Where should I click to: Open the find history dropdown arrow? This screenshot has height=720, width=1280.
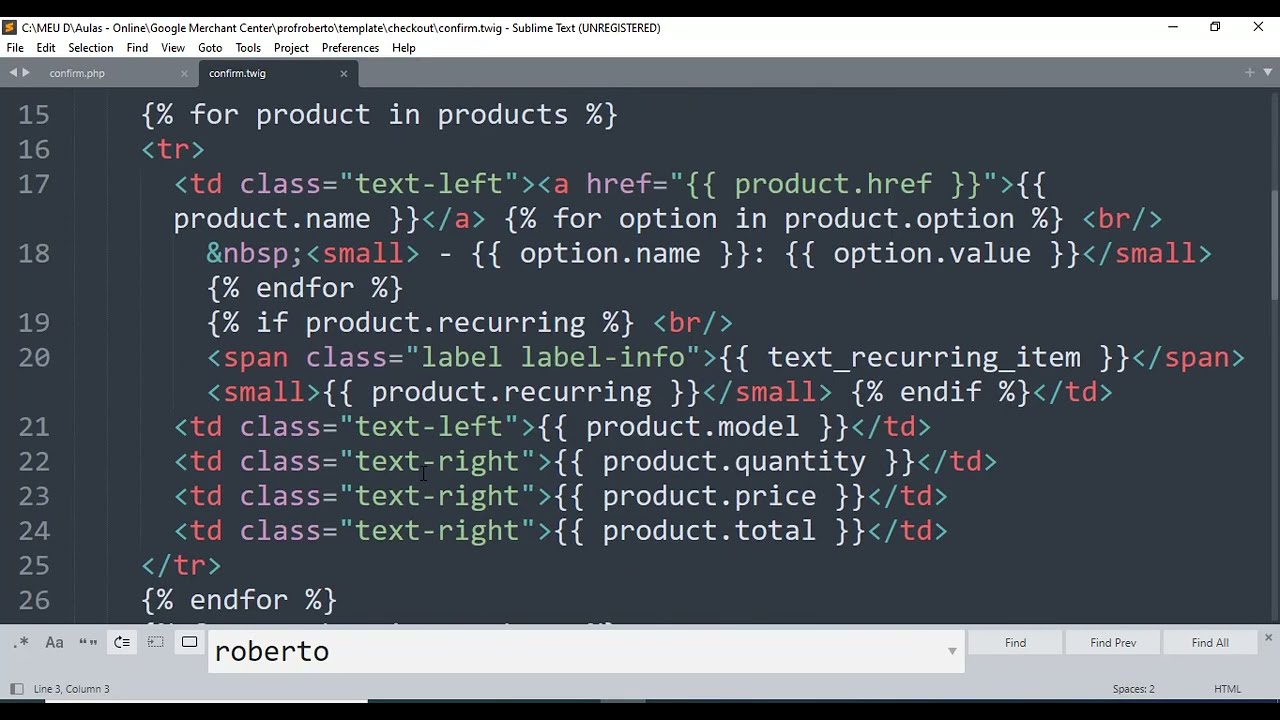(952, 652)
